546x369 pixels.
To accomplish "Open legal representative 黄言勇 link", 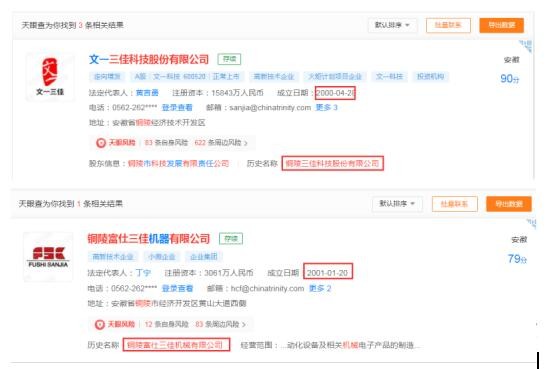I will [x=147, y=93].
